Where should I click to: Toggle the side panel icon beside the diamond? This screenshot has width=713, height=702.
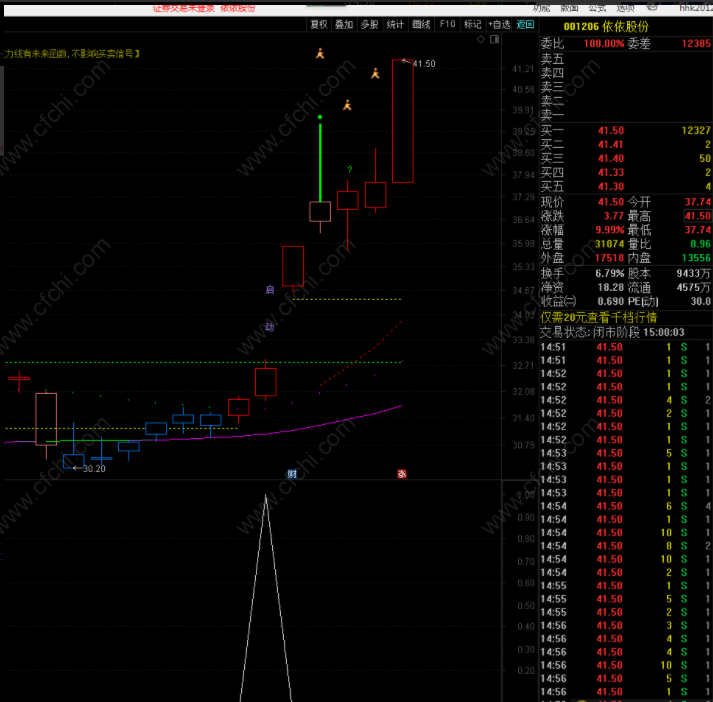(x=495, y=40)
